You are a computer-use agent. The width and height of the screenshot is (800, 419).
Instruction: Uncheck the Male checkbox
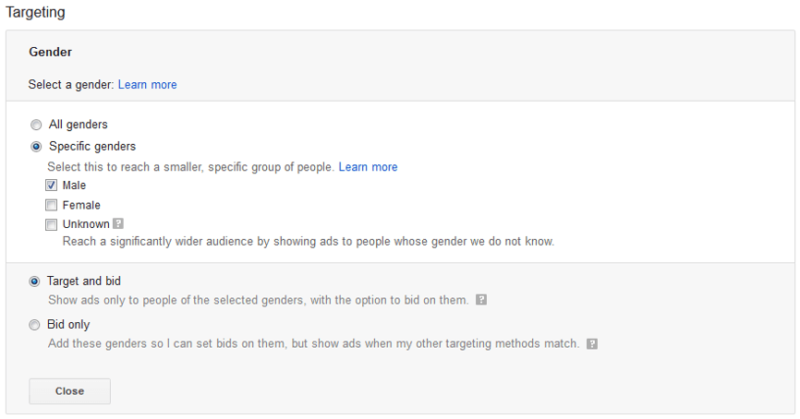51,185
